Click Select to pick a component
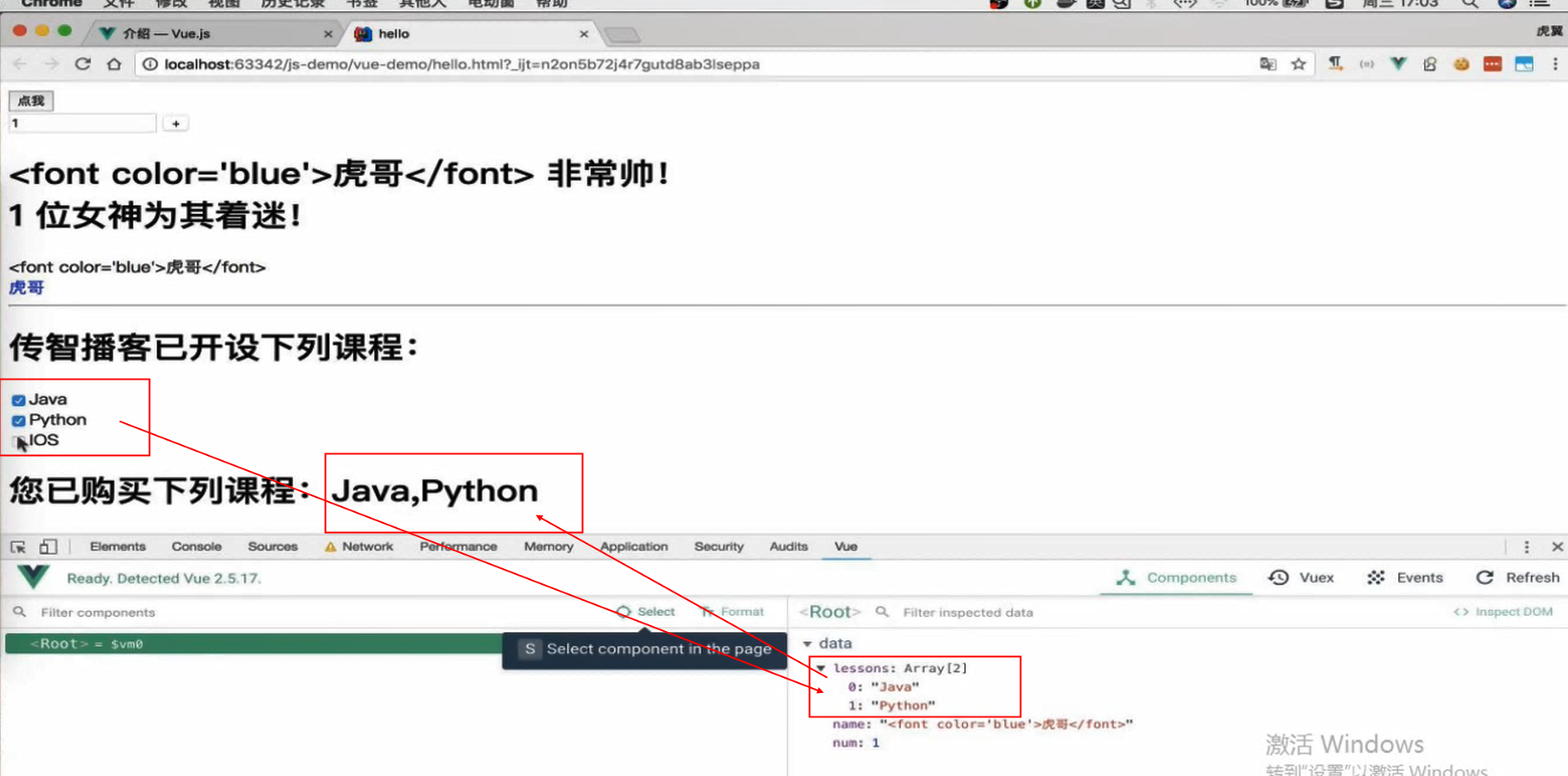 tap(646, 612)
